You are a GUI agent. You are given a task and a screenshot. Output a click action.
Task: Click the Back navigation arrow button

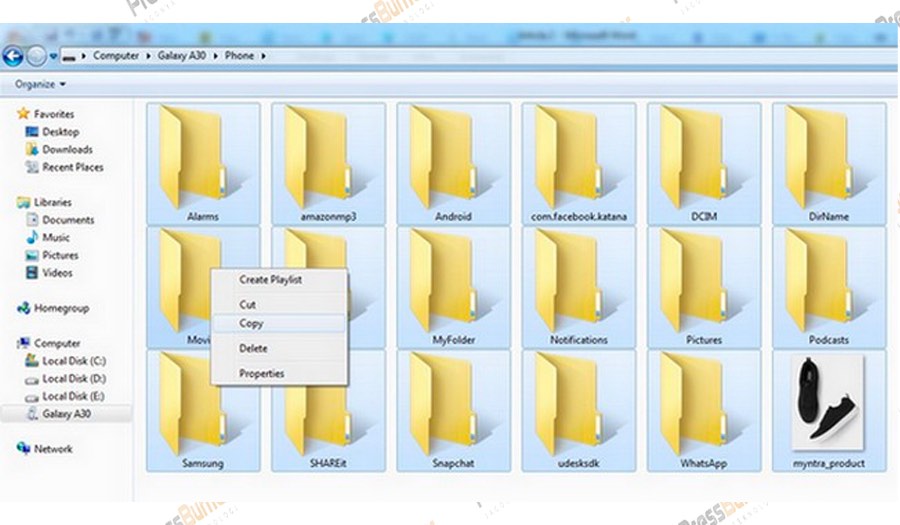tap(14, 56)
